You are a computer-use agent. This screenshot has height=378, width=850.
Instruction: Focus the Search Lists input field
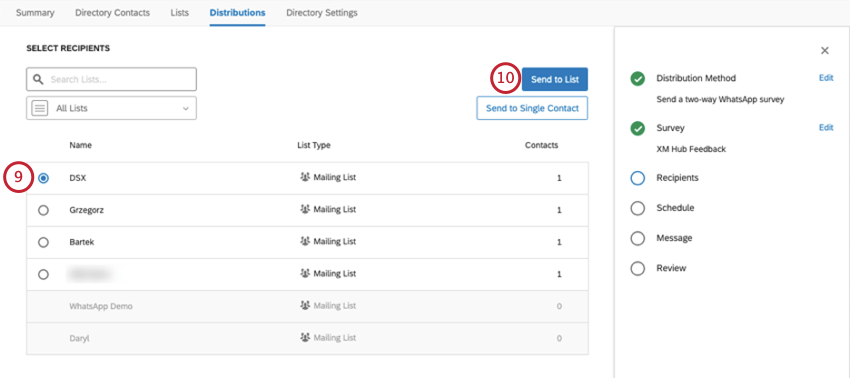(111, 79)
